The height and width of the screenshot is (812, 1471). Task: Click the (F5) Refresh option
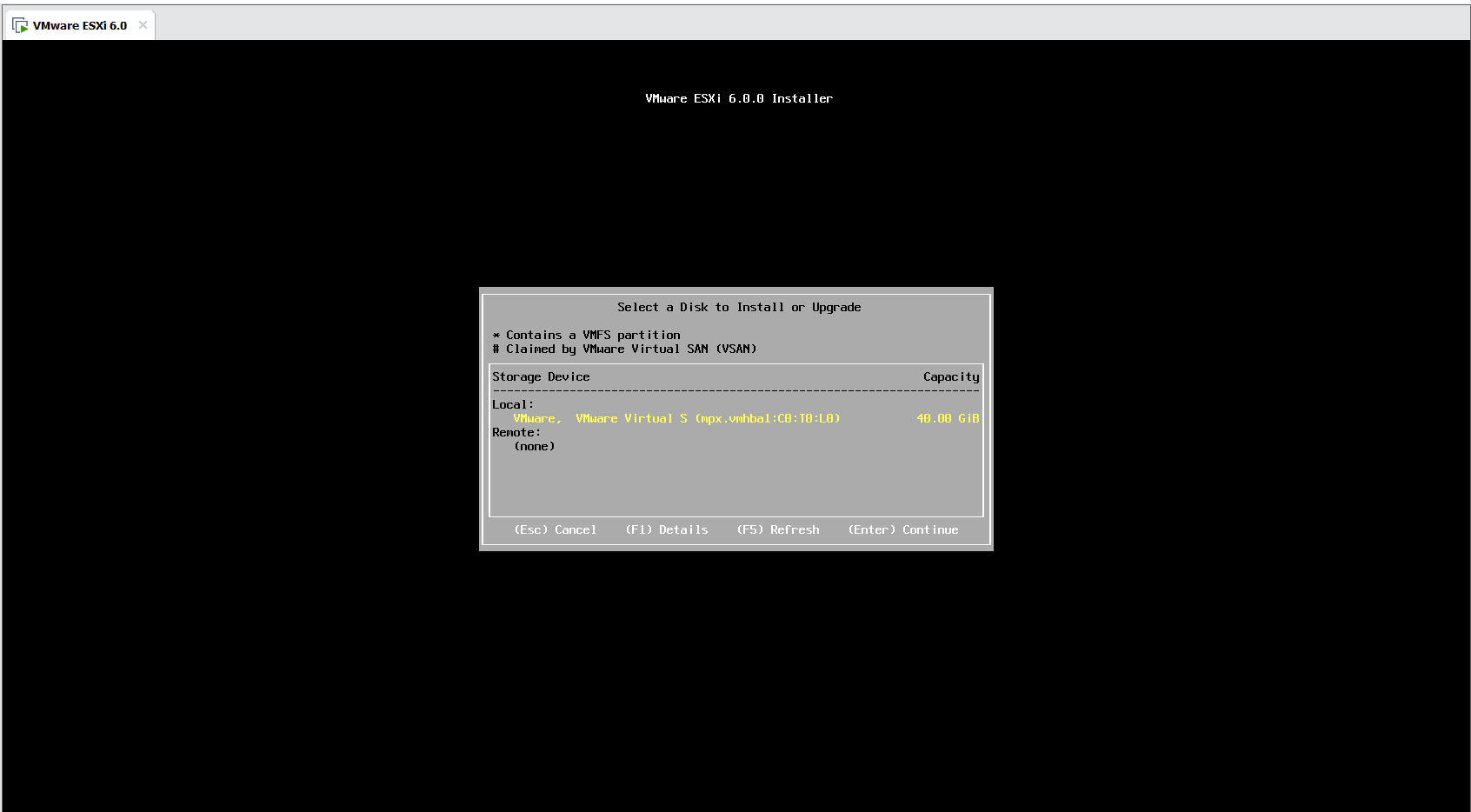778,529
